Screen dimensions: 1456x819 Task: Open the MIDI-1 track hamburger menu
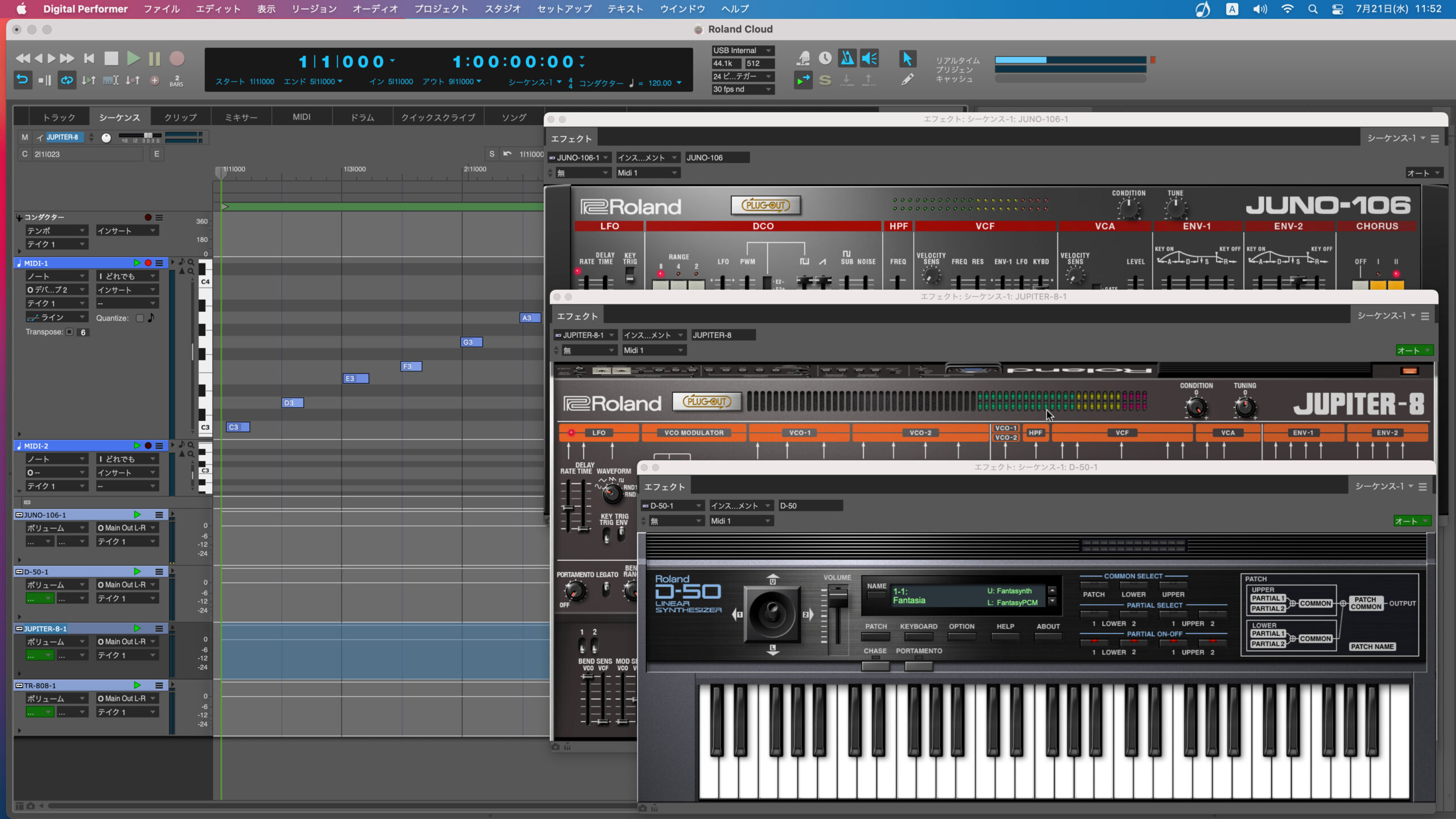tap(159, 263)
